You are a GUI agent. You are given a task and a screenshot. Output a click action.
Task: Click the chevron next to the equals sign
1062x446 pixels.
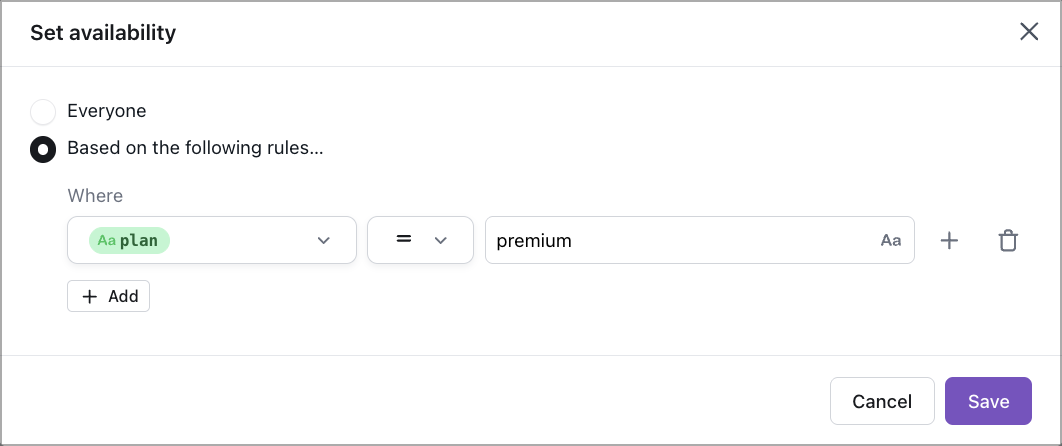click(x=439, y=241)
